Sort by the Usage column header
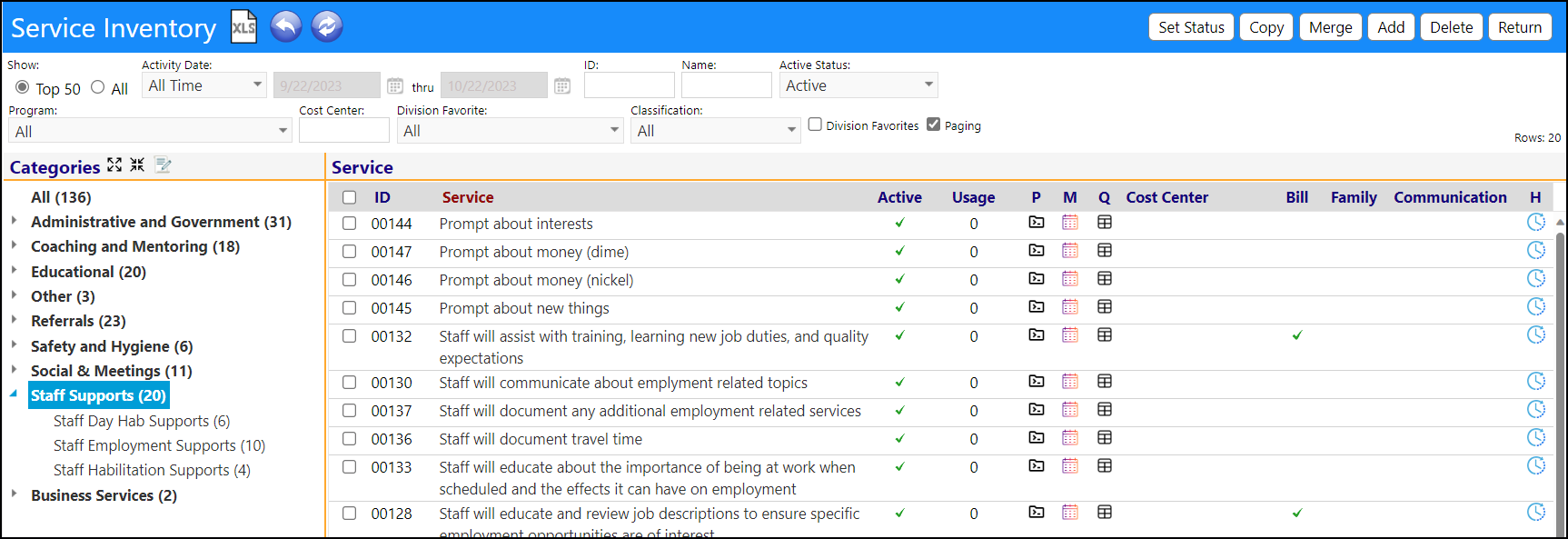Screen dimensions: 1568x539 coord(973,197)
